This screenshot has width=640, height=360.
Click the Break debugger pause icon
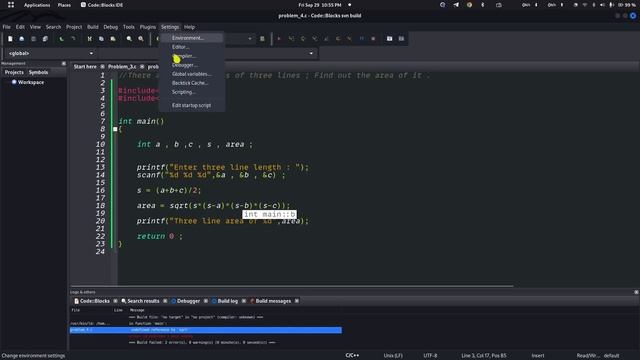point(362,39)
